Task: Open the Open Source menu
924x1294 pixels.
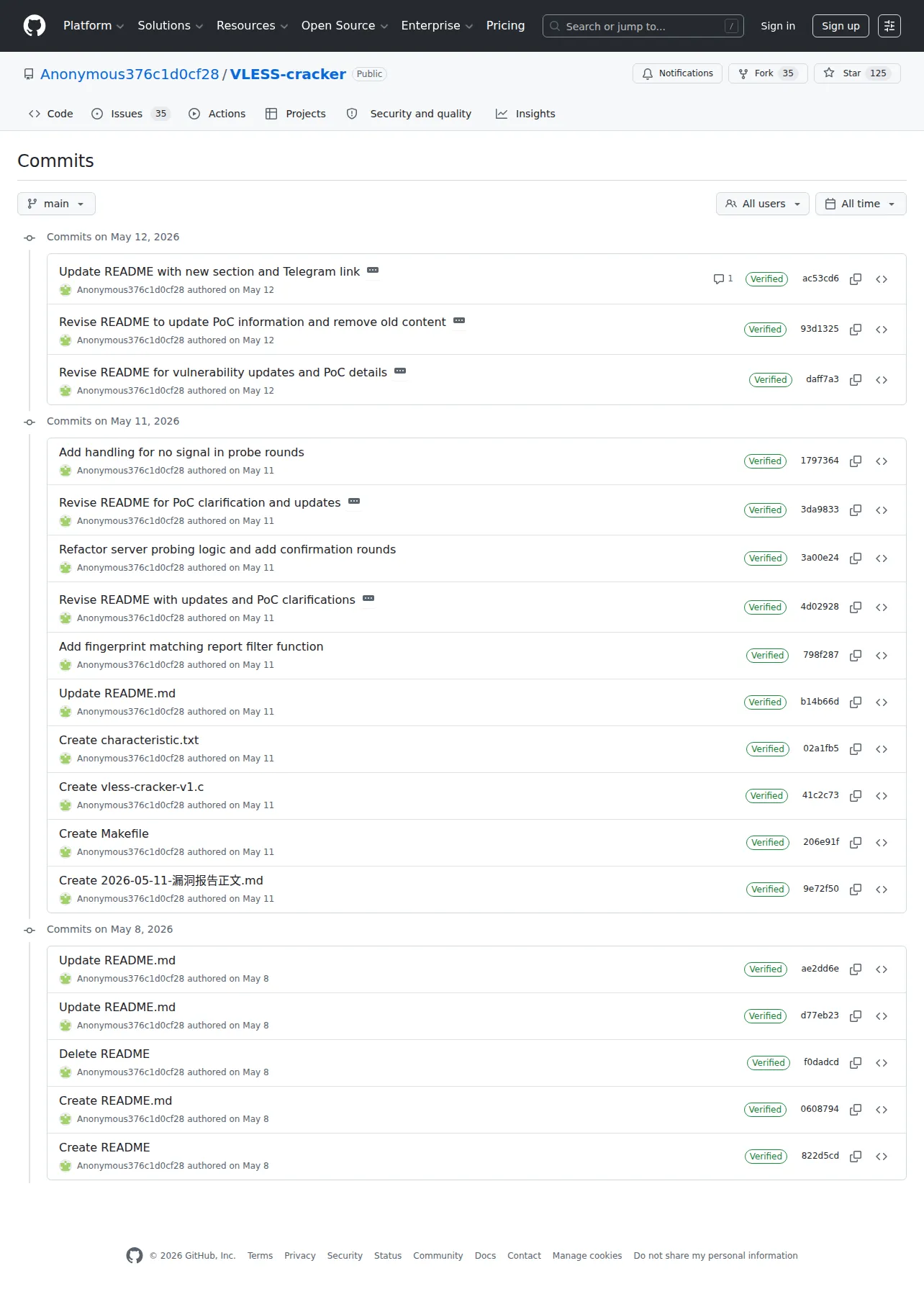Action: (345, 26)
